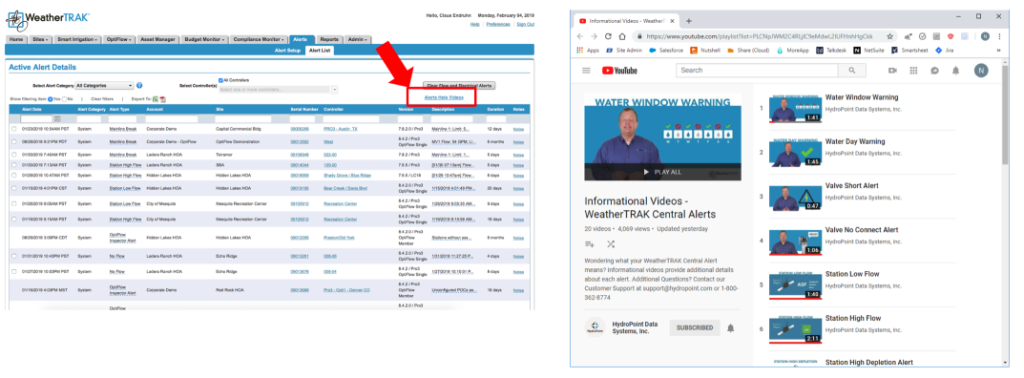
Task: Open the Alert Date calendar picker icon
Action: click(57, 119)
